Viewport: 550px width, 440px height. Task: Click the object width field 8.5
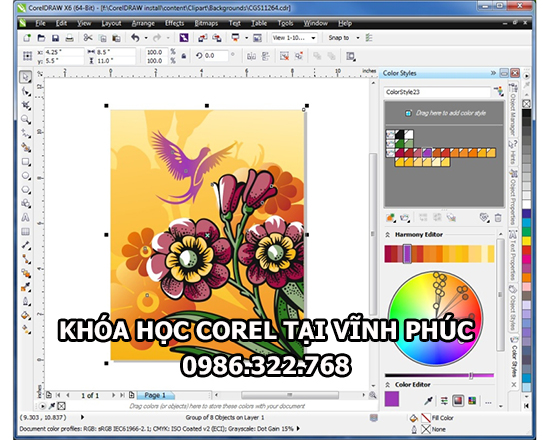coord(115,52)
